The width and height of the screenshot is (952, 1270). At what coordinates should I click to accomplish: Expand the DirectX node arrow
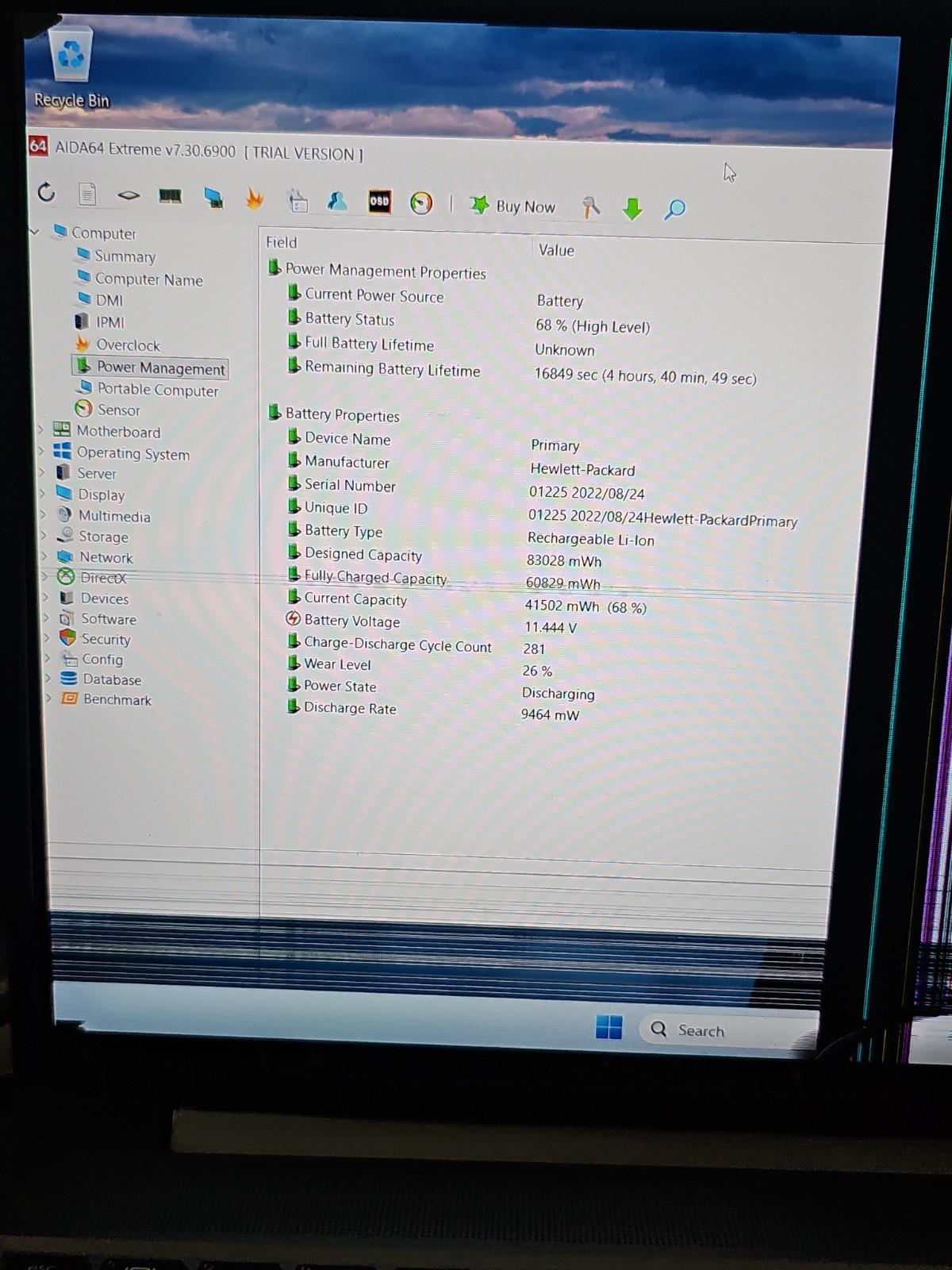point(45,576)
